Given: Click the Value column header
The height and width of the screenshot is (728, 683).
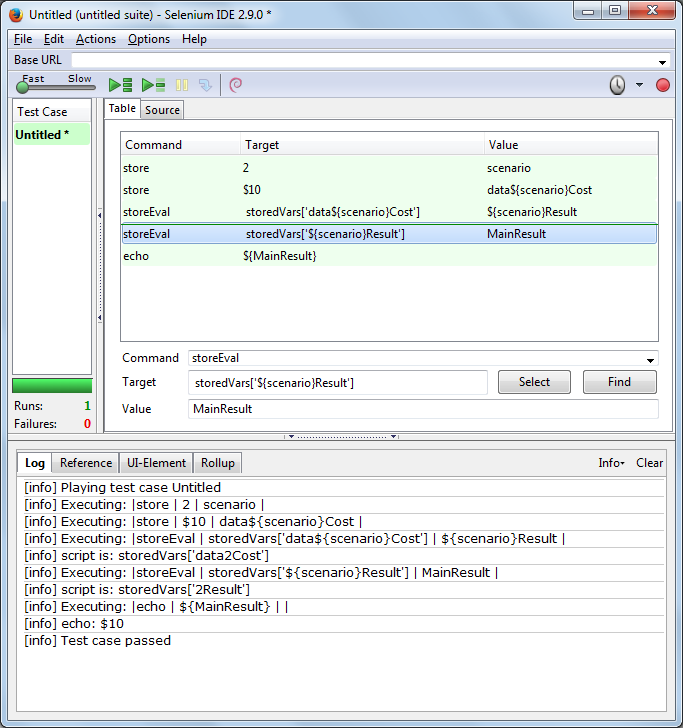Looking at the screenshot, I should (571, 145).
